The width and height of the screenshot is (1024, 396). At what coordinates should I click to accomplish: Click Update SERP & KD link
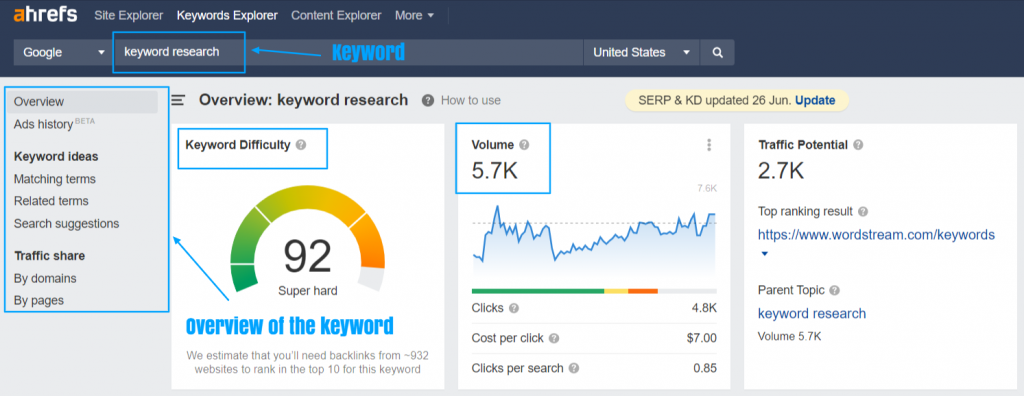click(815, 100)
